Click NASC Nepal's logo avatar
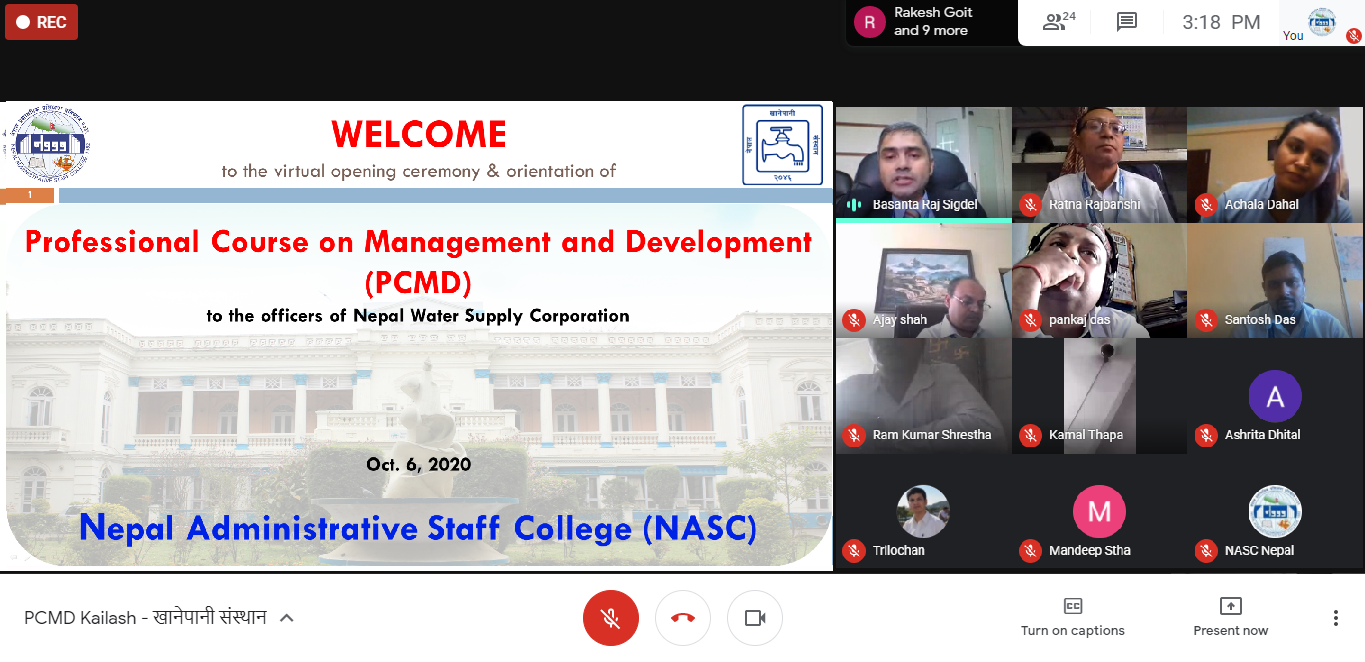1365x662 pixels. tap(1275, 512)
